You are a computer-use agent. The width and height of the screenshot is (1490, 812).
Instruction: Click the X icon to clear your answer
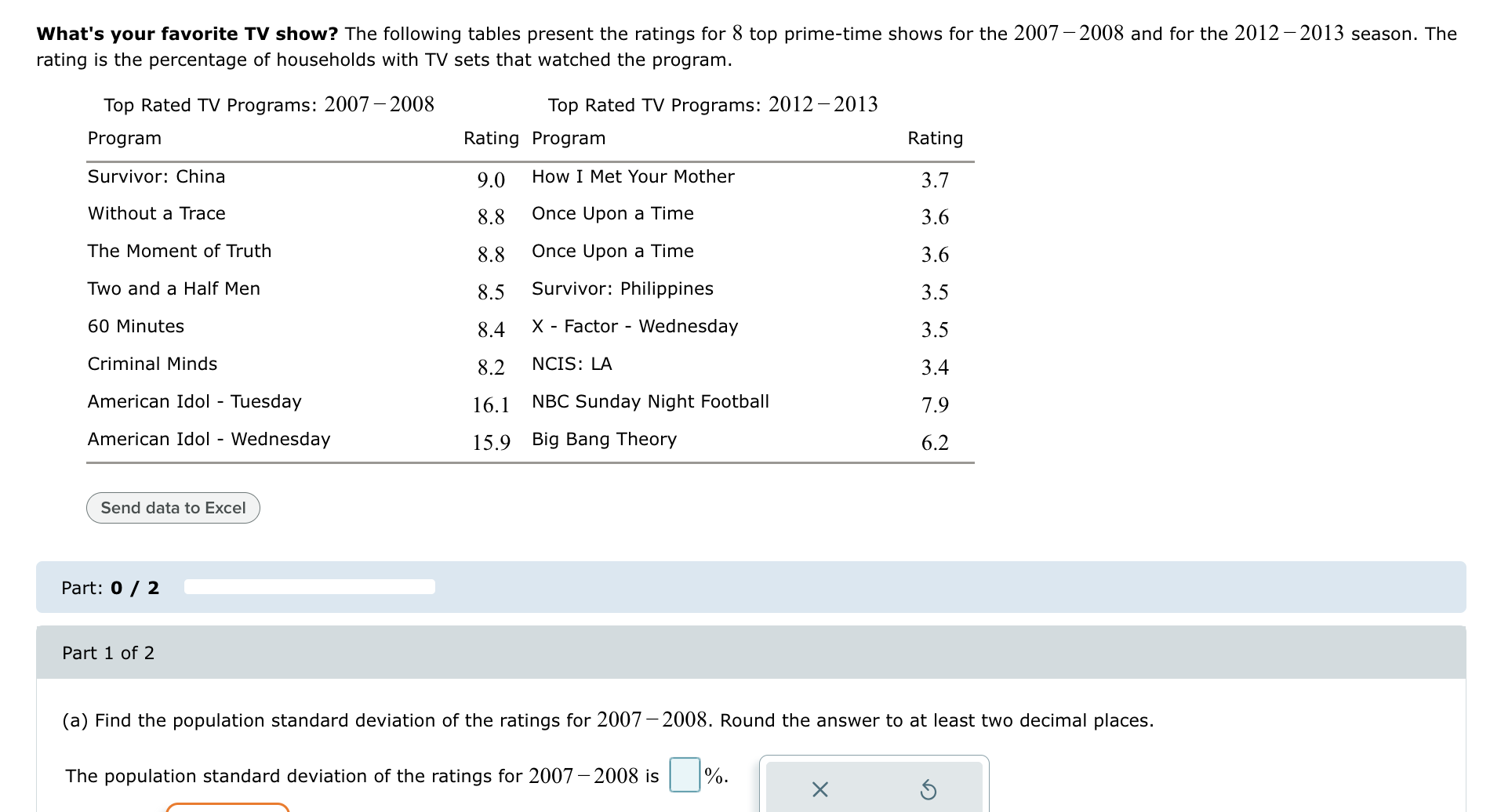pos(819,790)
